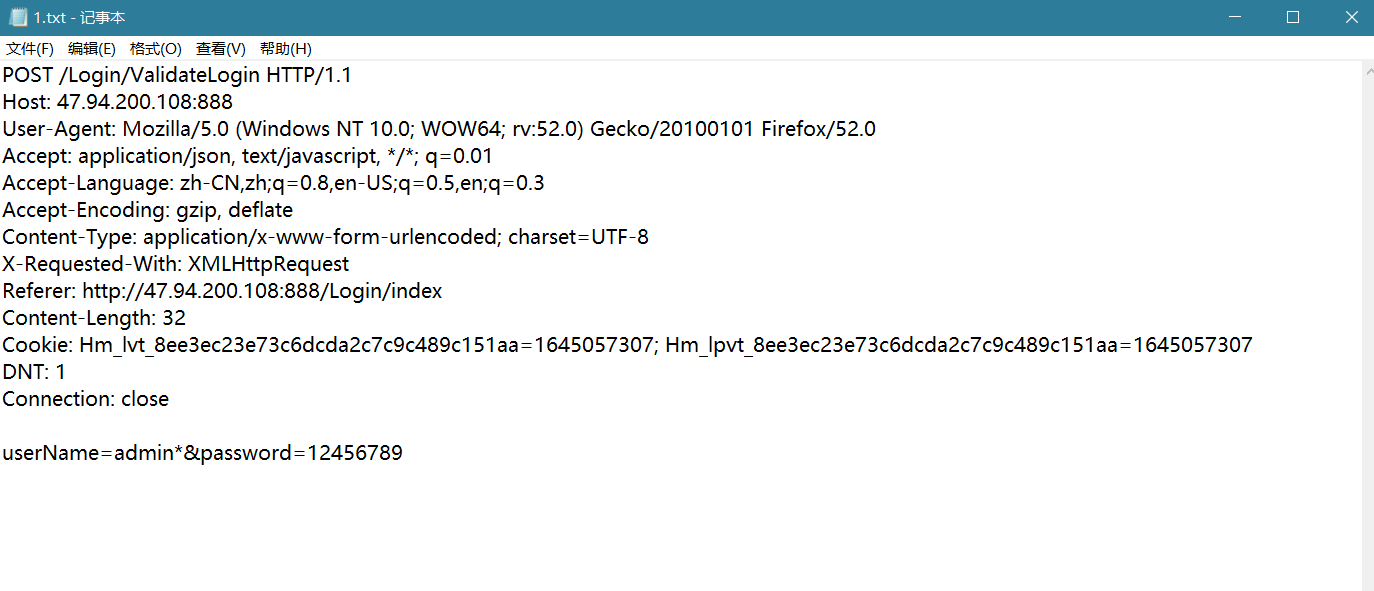Screen dimensions: 1374x591
Task: Click inside the Cookie header line
Action: [x=627, y=345]
